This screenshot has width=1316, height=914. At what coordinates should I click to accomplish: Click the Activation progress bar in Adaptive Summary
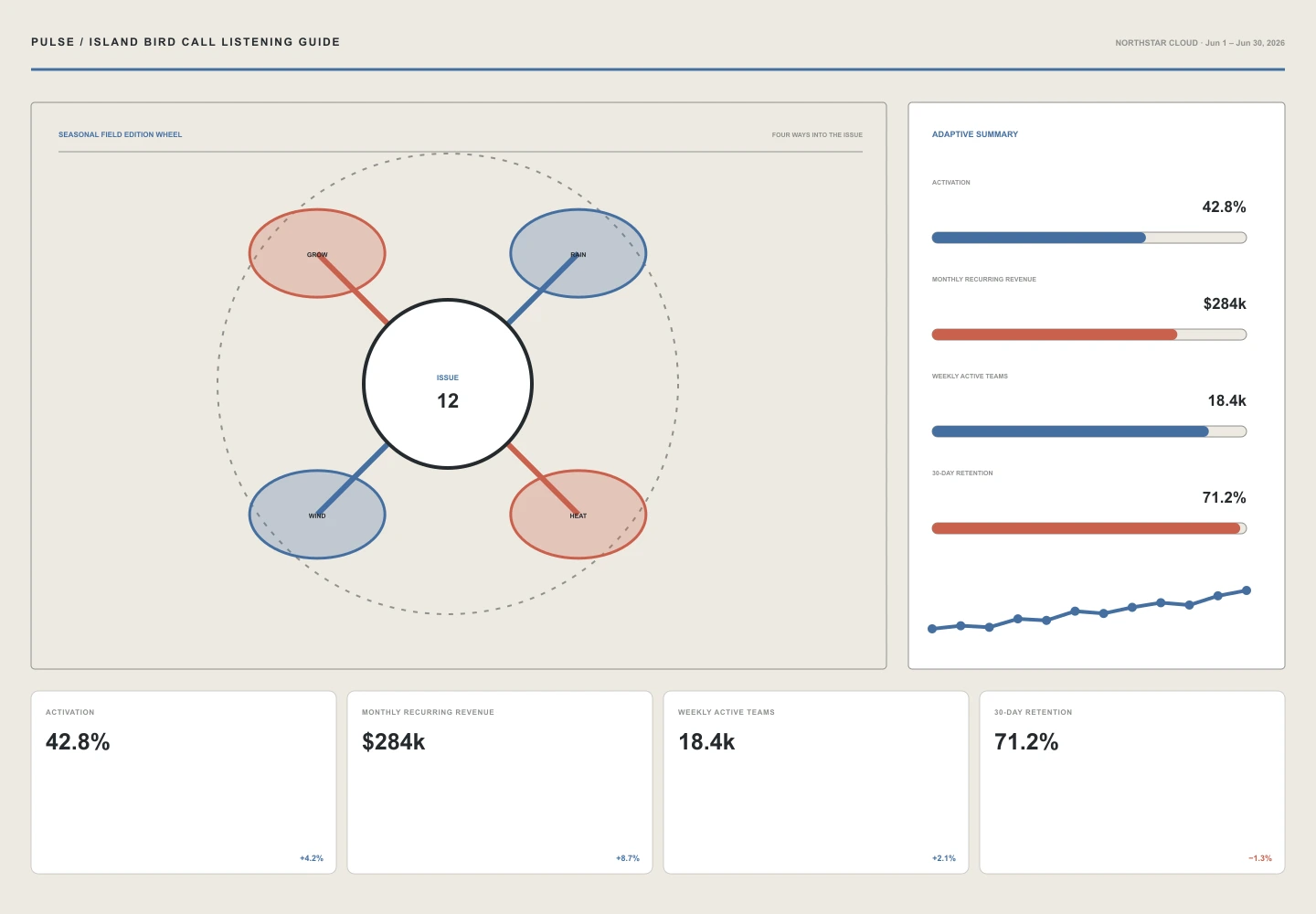[x=1089, y=238]
